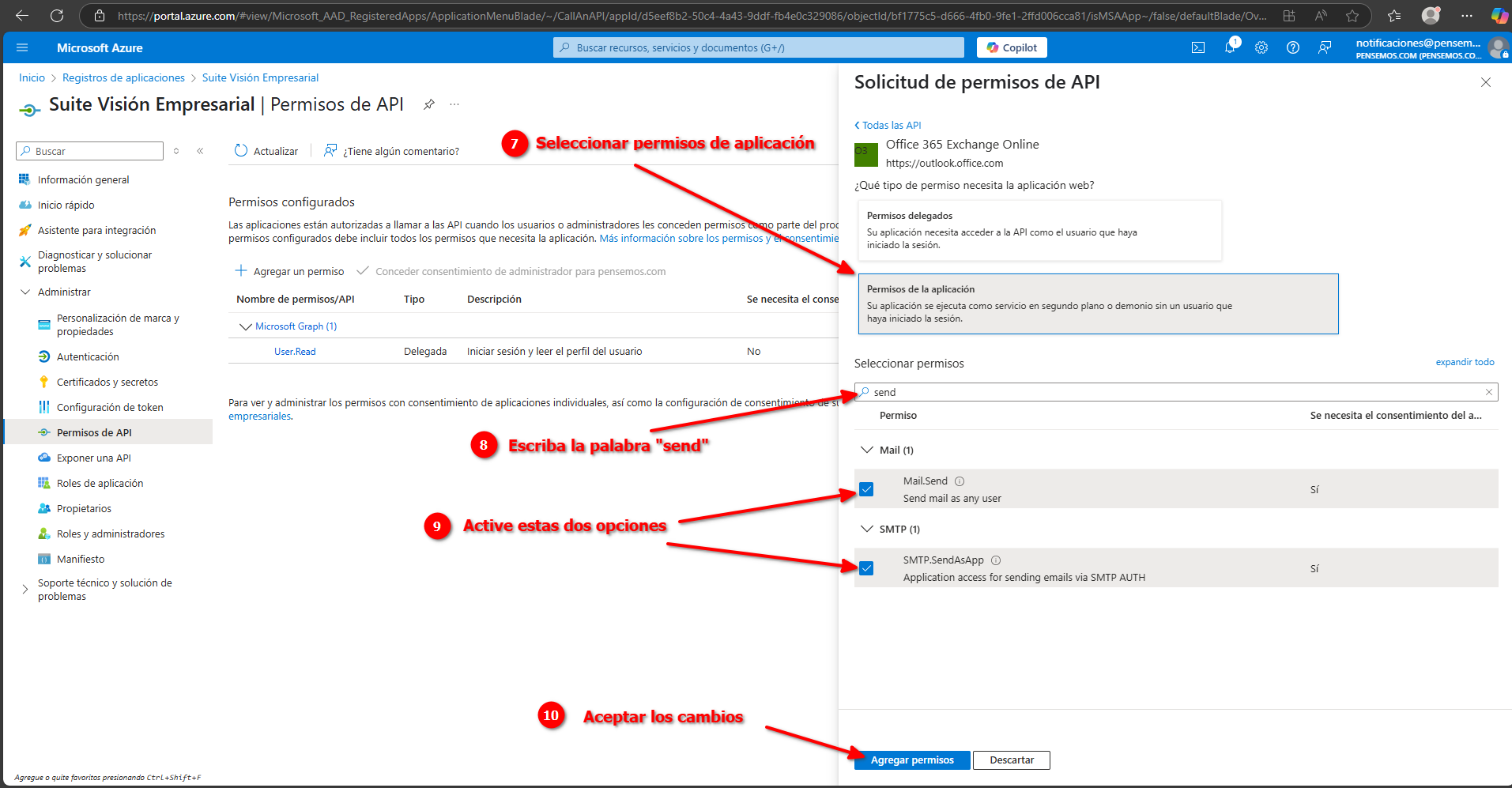Click the Descartar button

pyautogui.click(x=1011, y=760)
